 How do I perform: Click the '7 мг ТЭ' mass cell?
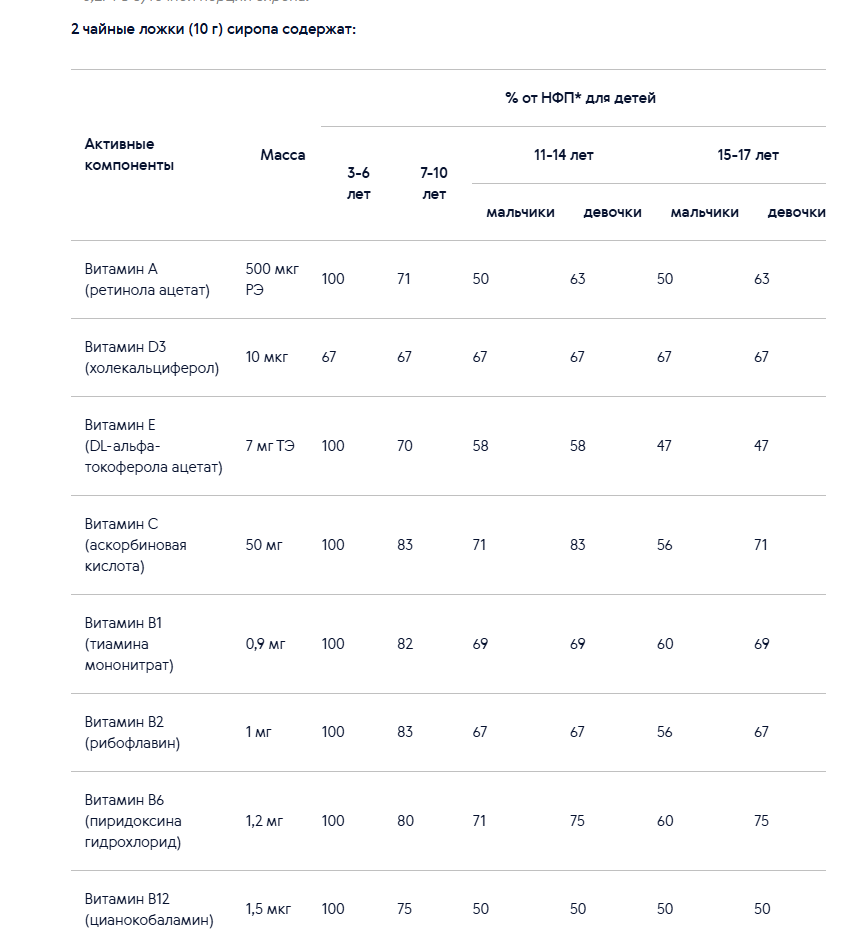pyautogui.click(x=270, y=446)
